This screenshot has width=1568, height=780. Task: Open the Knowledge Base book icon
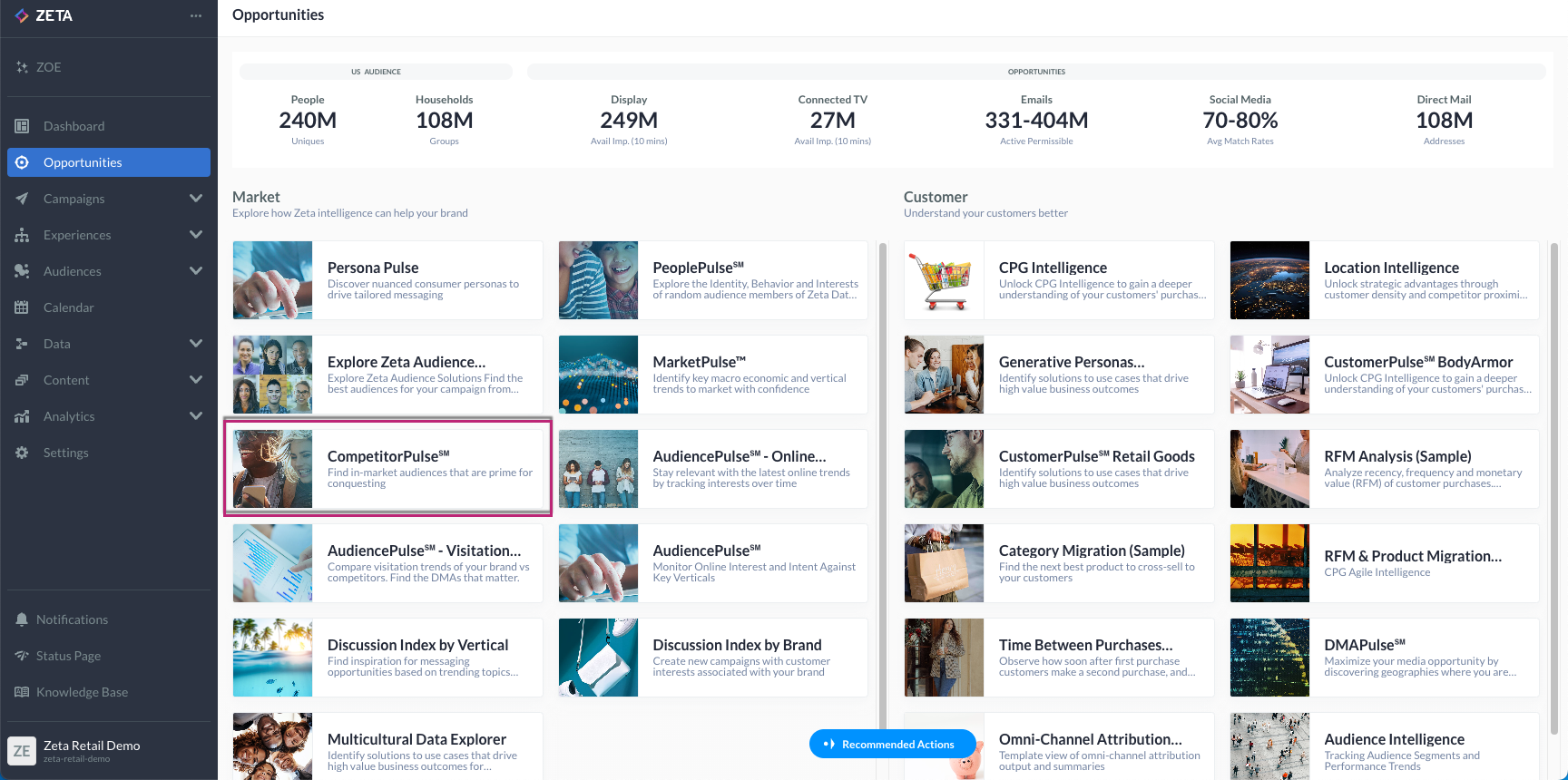[22, 692]
